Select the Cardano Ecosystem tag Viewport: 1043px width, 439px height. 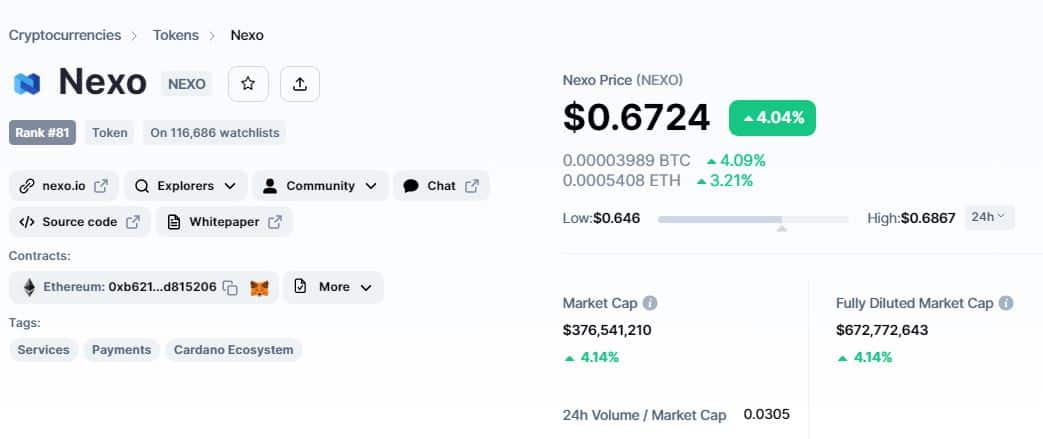click(x=233, y=350)
